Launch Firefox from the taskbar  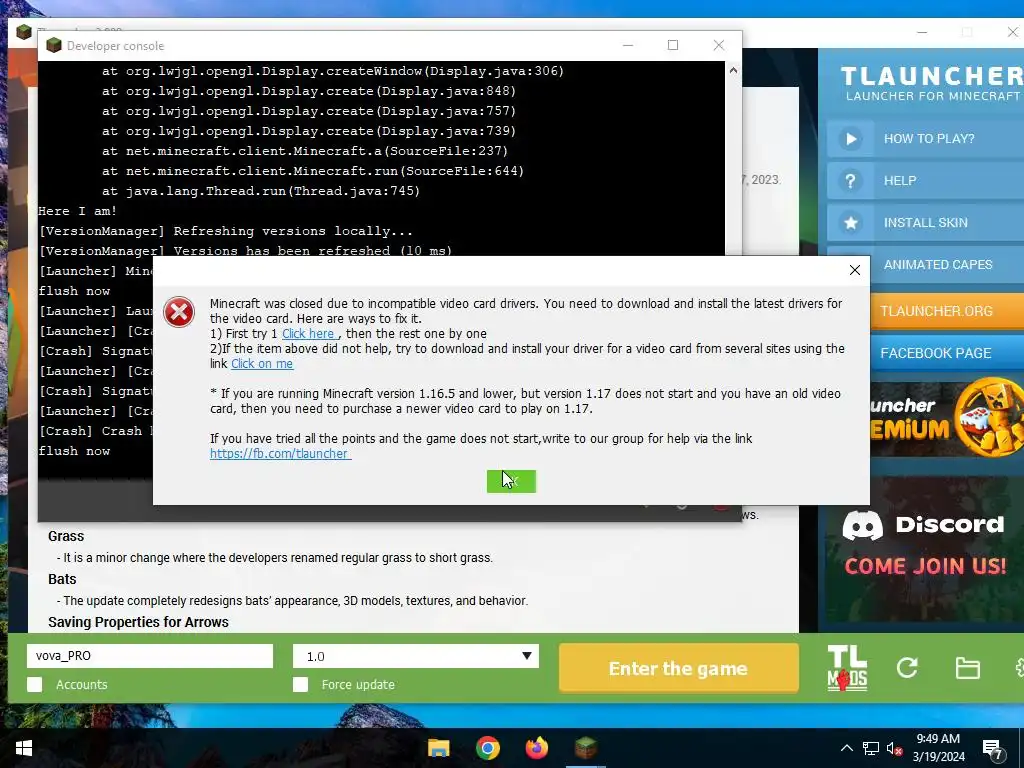(537, 748)
